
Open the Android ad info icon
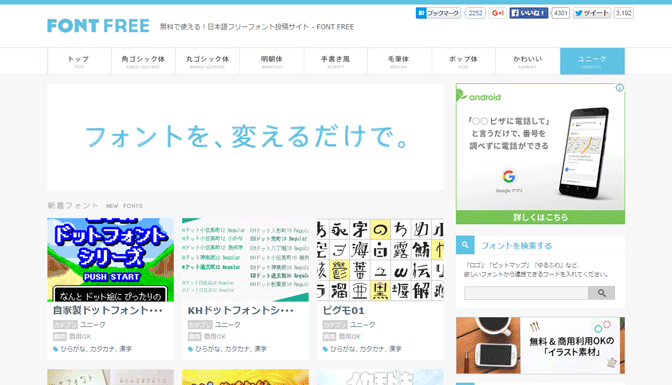(x=620, y=88)
